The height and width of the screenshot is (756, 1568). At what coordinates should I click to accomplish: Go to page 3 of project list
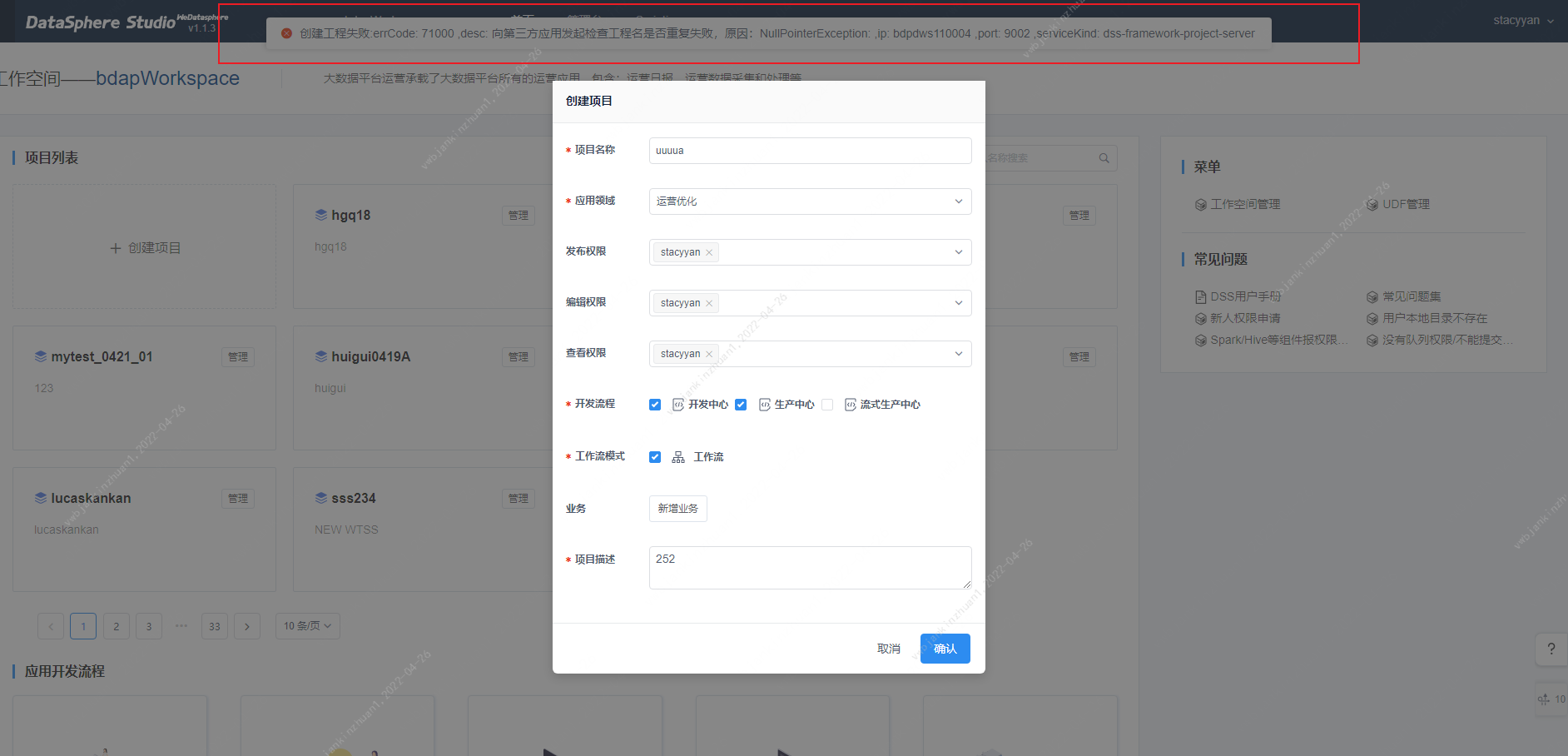pos(149,626)
